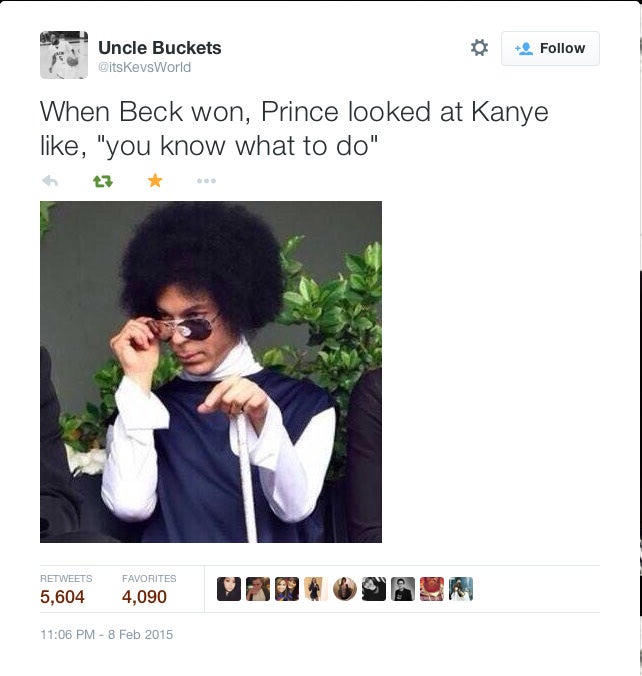Follow Uncle Buckets
This screenshot has width=642, height=676.
click(550, 48)
